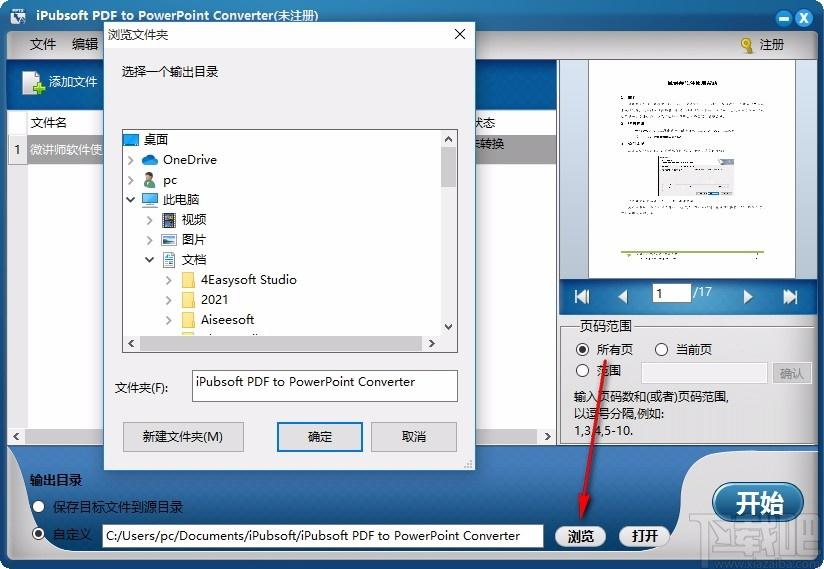The image size is (824, 569).
Task: Expand the OneDrive tree node
Action: [x=131, y=160]
